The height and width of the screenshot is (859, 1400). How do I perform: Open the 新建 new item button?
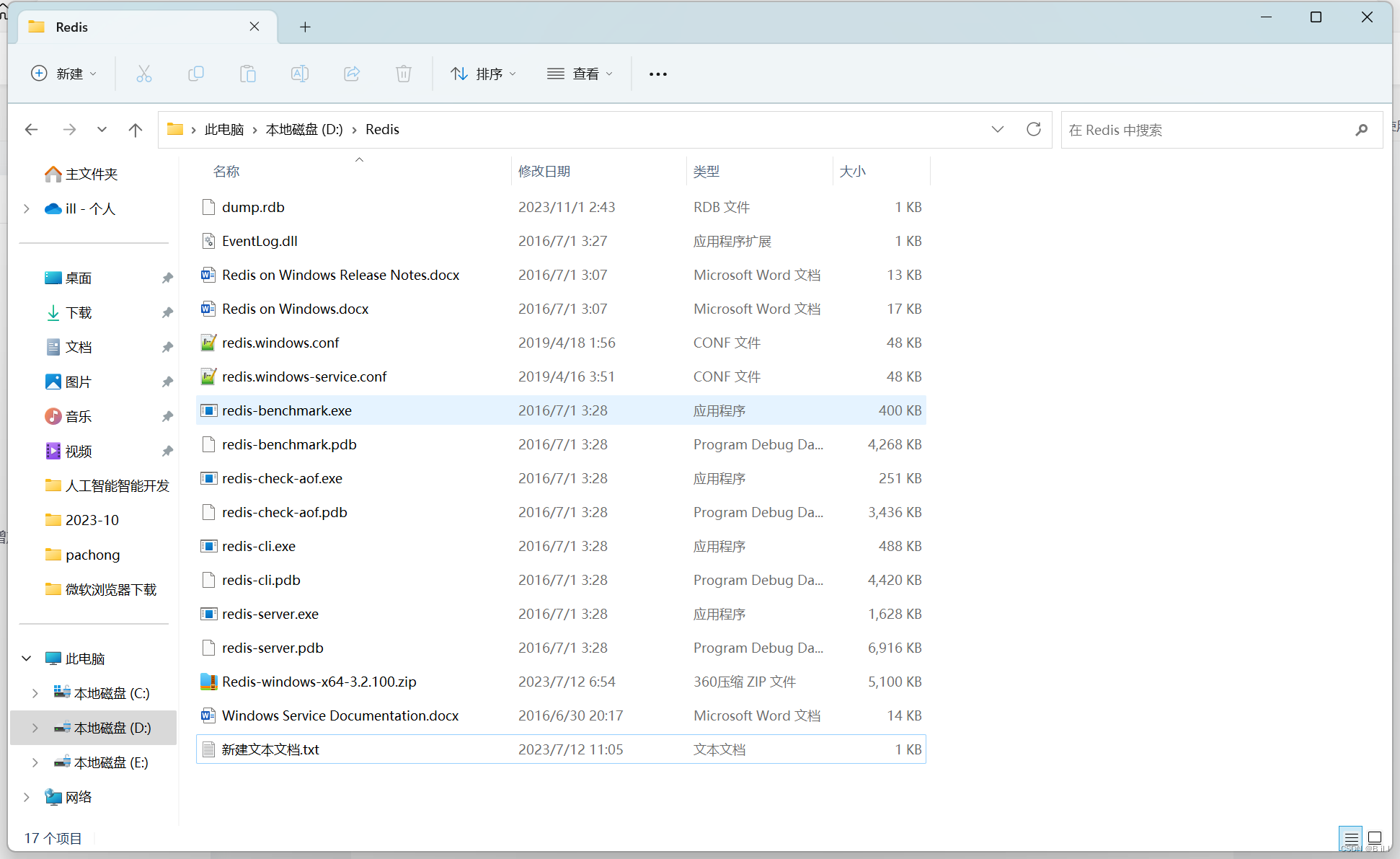click(63, 74)
